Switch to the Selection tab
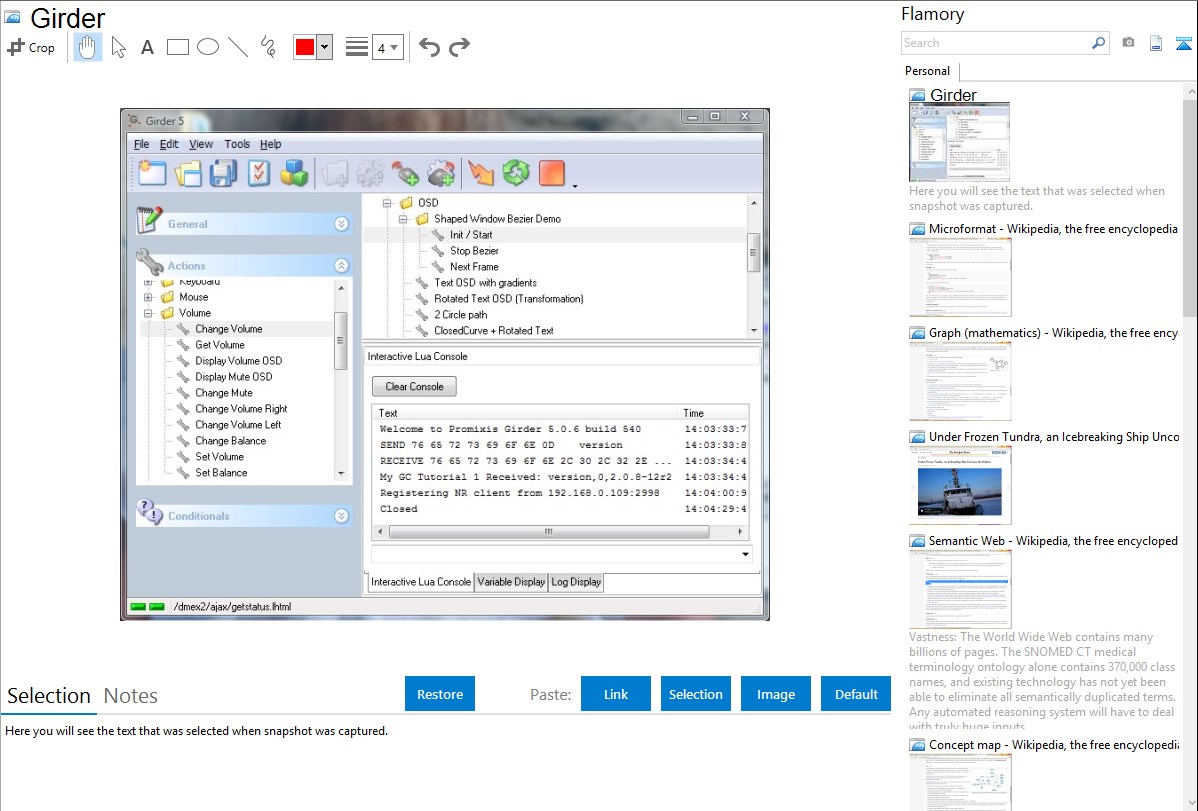 pos(49,696)
